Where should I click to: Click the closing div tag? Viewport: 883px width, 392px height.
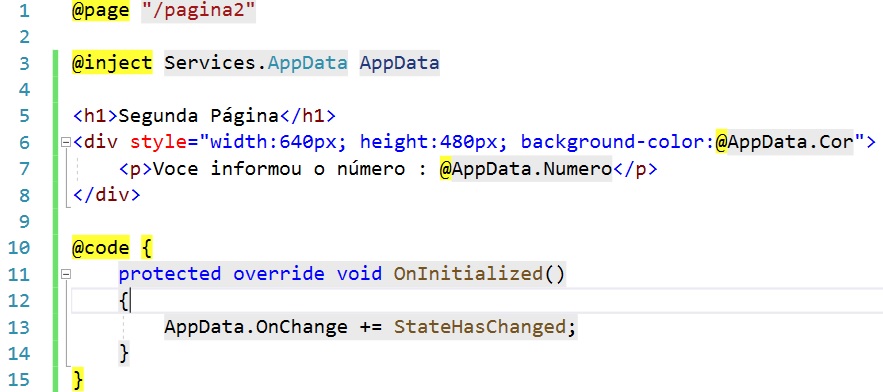pyautogui.click(x=106, y=195)
